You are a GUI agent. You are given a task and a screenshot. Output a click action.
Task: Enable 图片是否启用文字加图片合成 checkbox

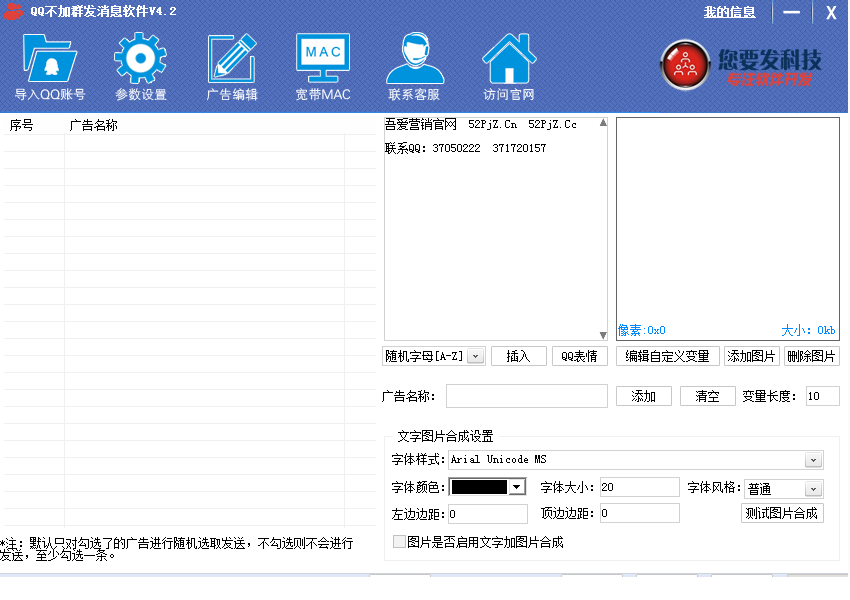pos(400,541)
